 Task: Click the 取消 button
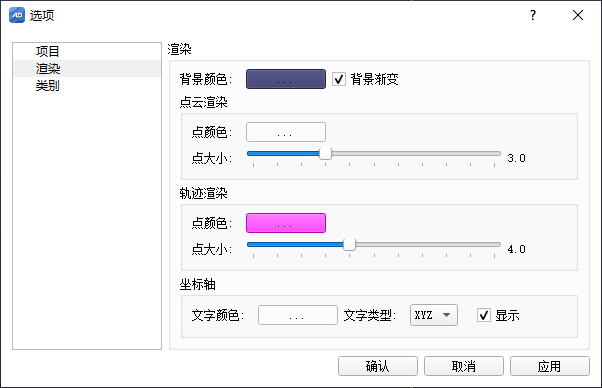coord(464,366)
